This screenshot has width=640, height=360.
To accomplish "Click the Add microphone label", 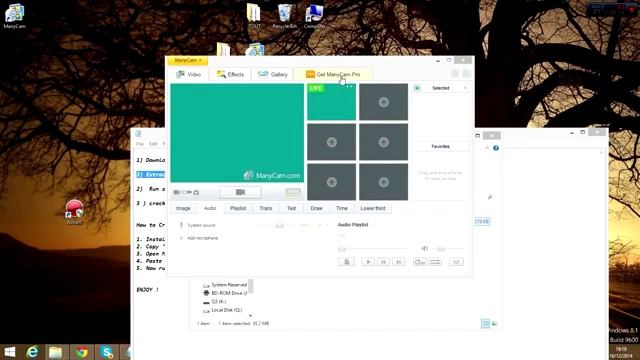I will 202,238.
